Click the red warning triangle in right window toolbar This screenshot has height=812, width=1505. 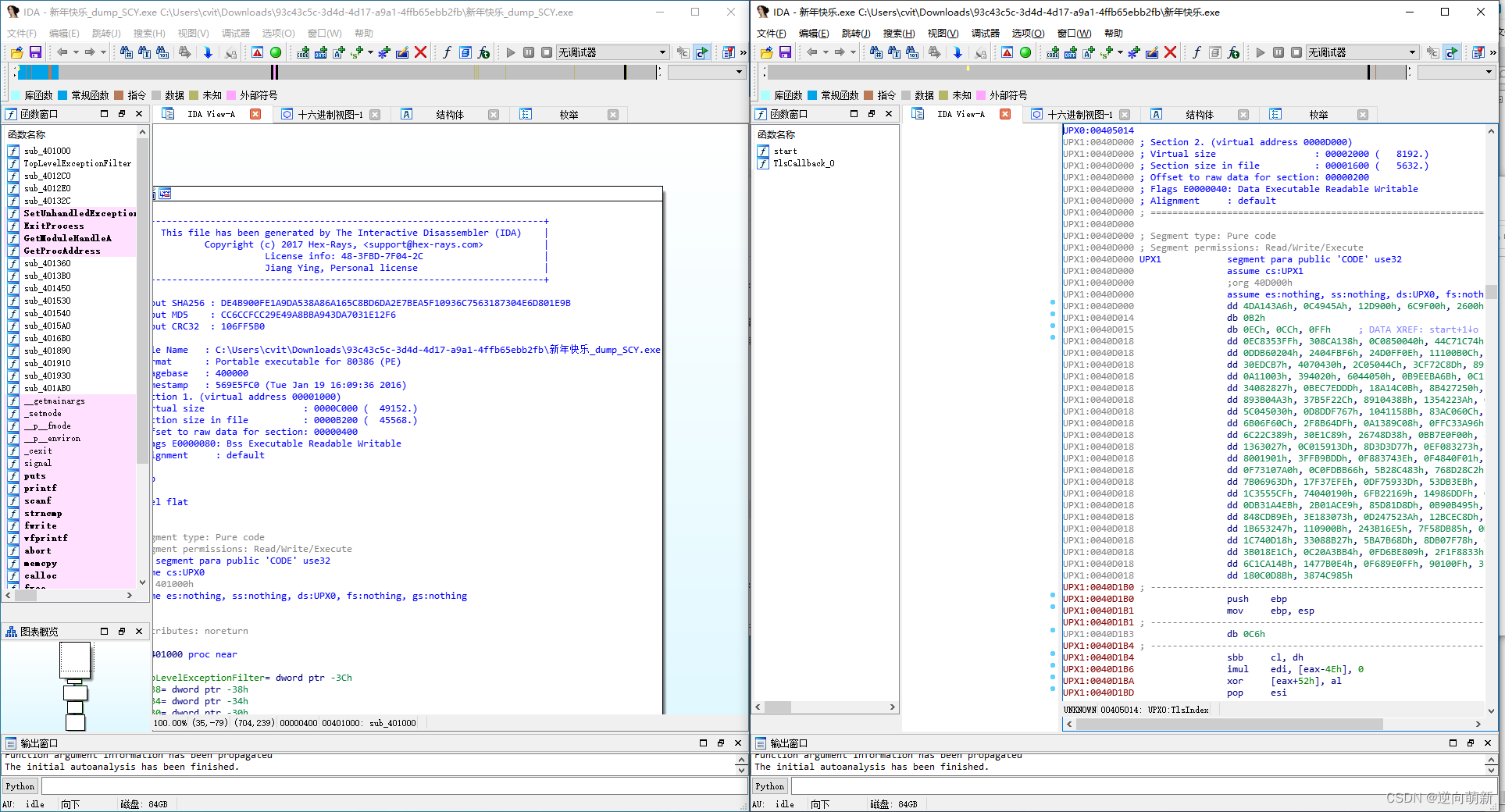pos(1007,52)
